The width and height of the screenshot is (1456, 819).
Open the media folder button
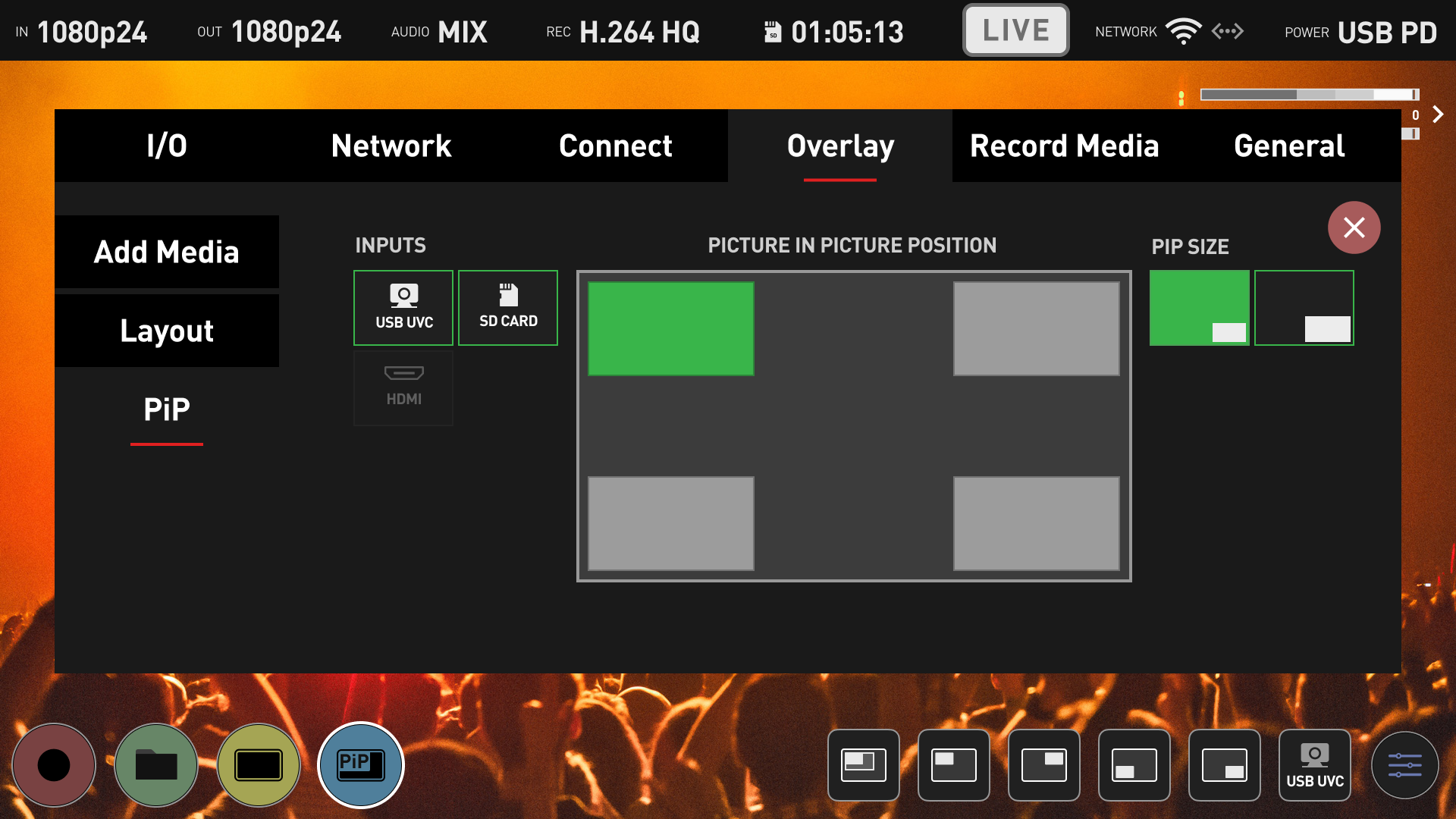[x=156, y=765]
